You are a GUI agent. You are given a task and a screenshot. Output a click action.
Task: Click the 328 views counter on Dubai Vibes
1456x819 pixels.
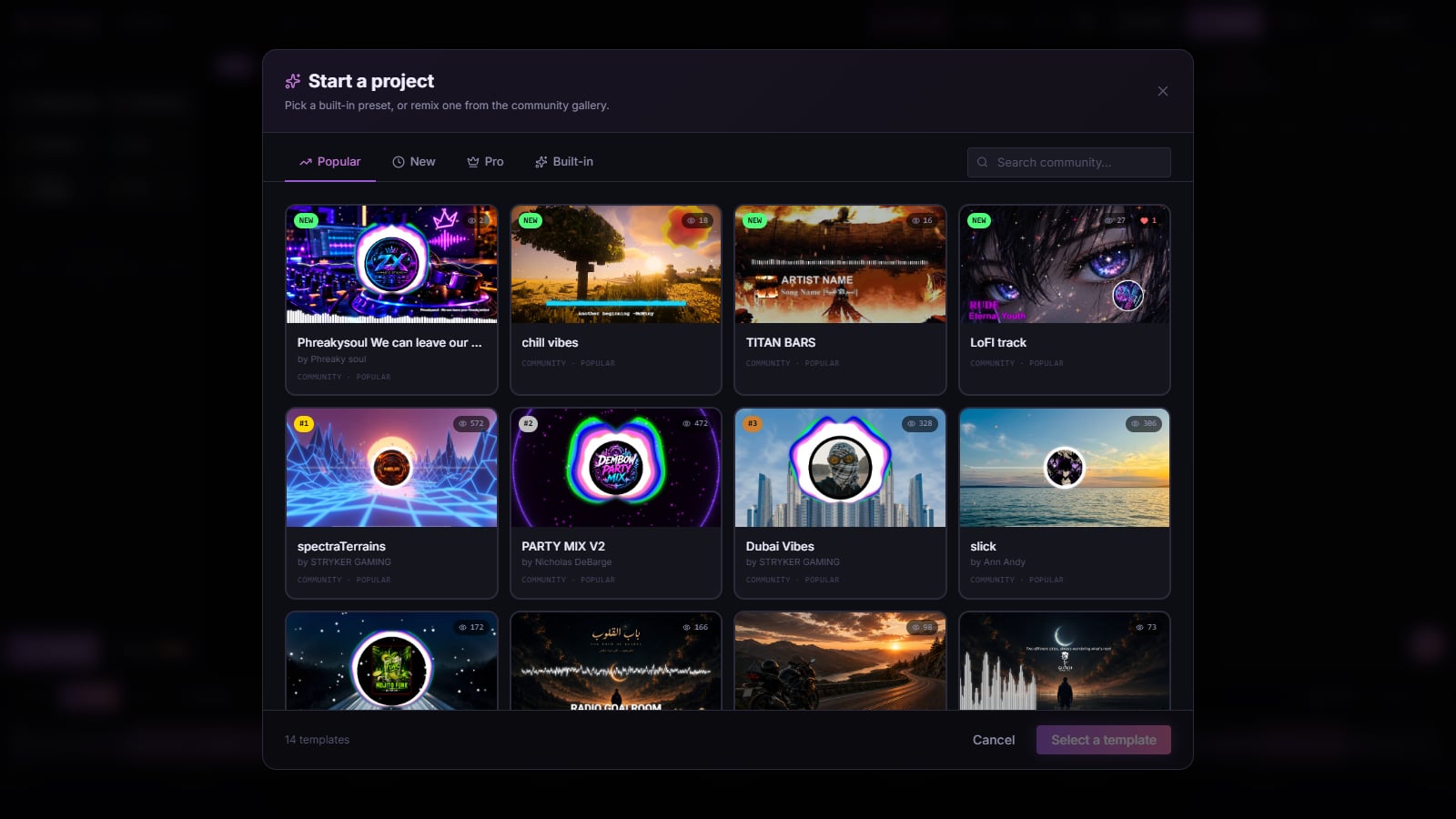(920, 423)
